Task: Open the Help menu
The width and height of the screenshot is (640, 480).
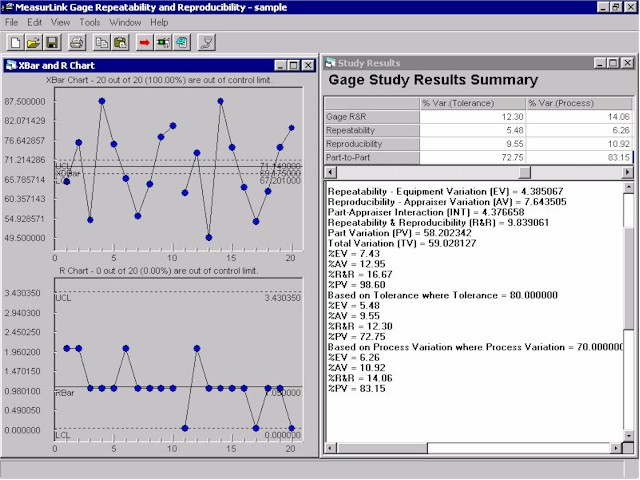Action: coord(159,21)
